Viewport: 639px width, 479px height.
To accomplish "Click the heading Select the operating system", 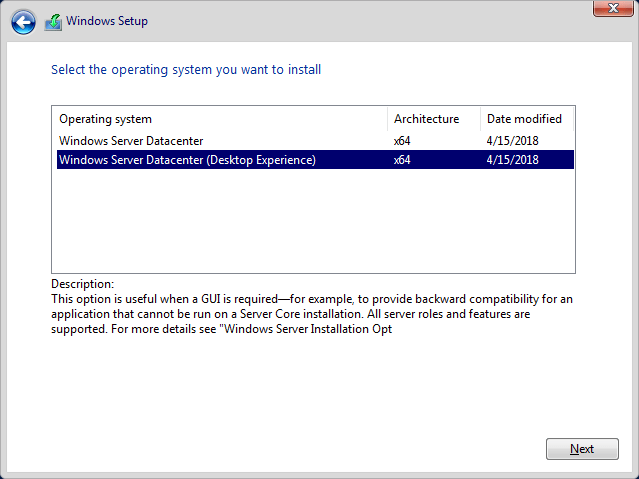I will click(x=186, y=69).
